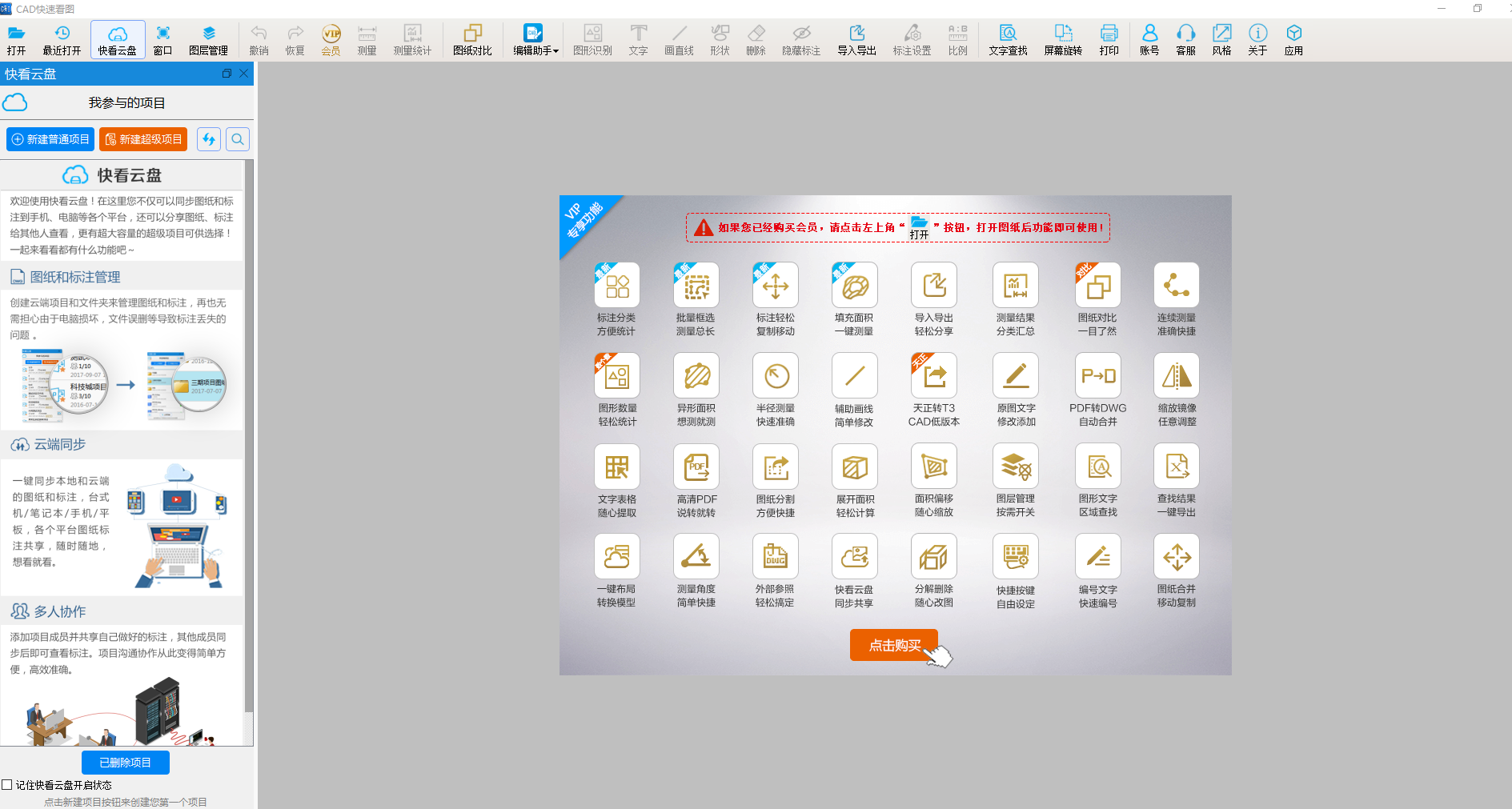This screenshot has height=809, width=1512.
Task: Float the 快看云盘 panel with restore icon
Action: [227, 74]
